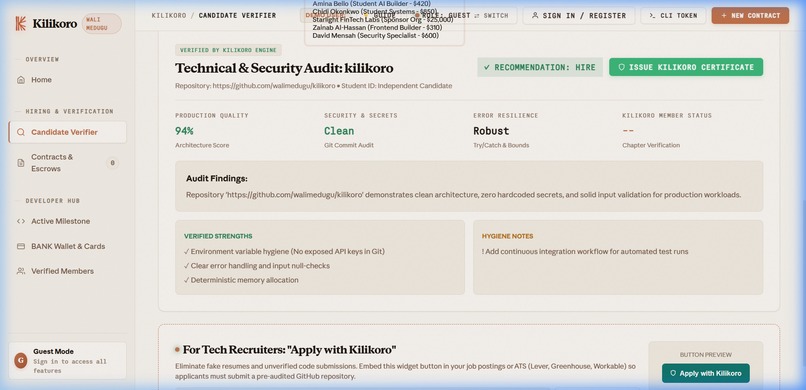
Task: Create a New Contract
Action: point(750,15)
